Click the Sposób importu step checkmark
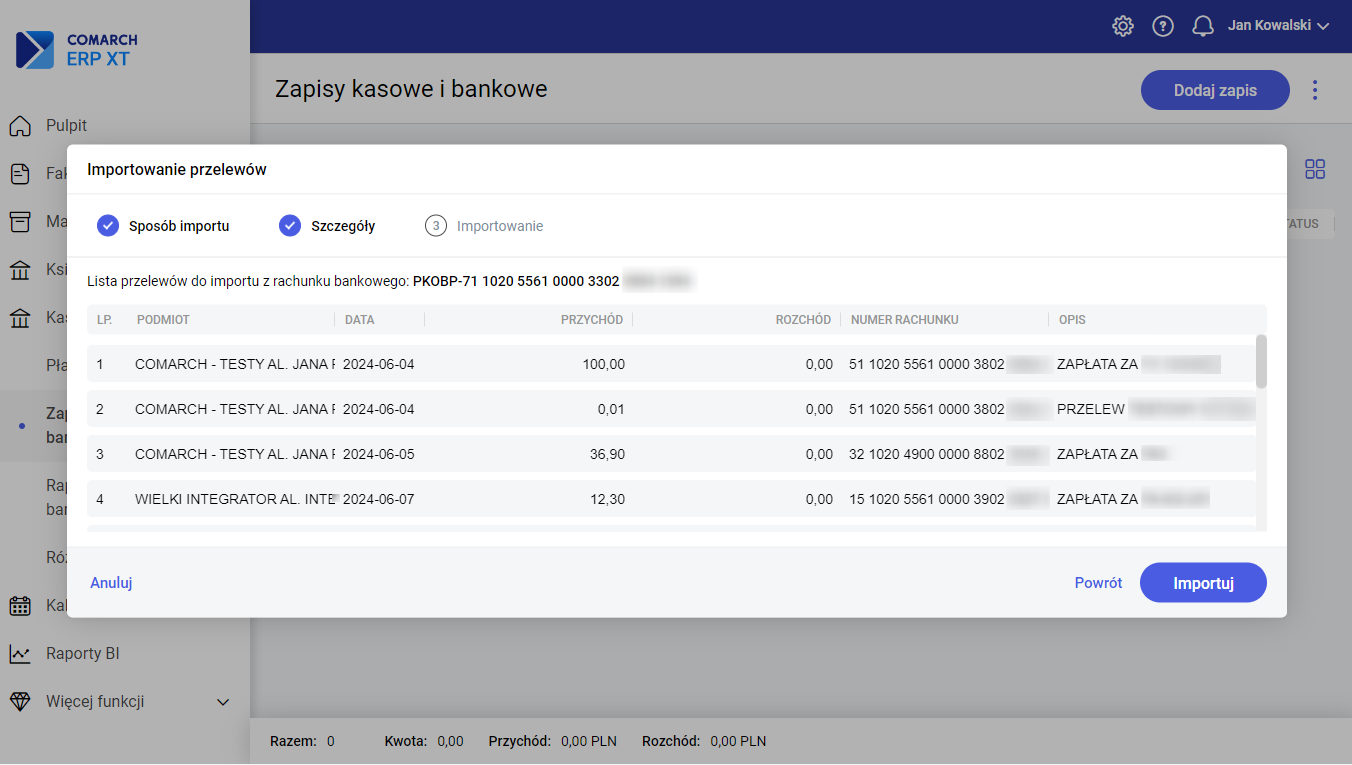The image size is (1352, 765). tap(108, 226)
